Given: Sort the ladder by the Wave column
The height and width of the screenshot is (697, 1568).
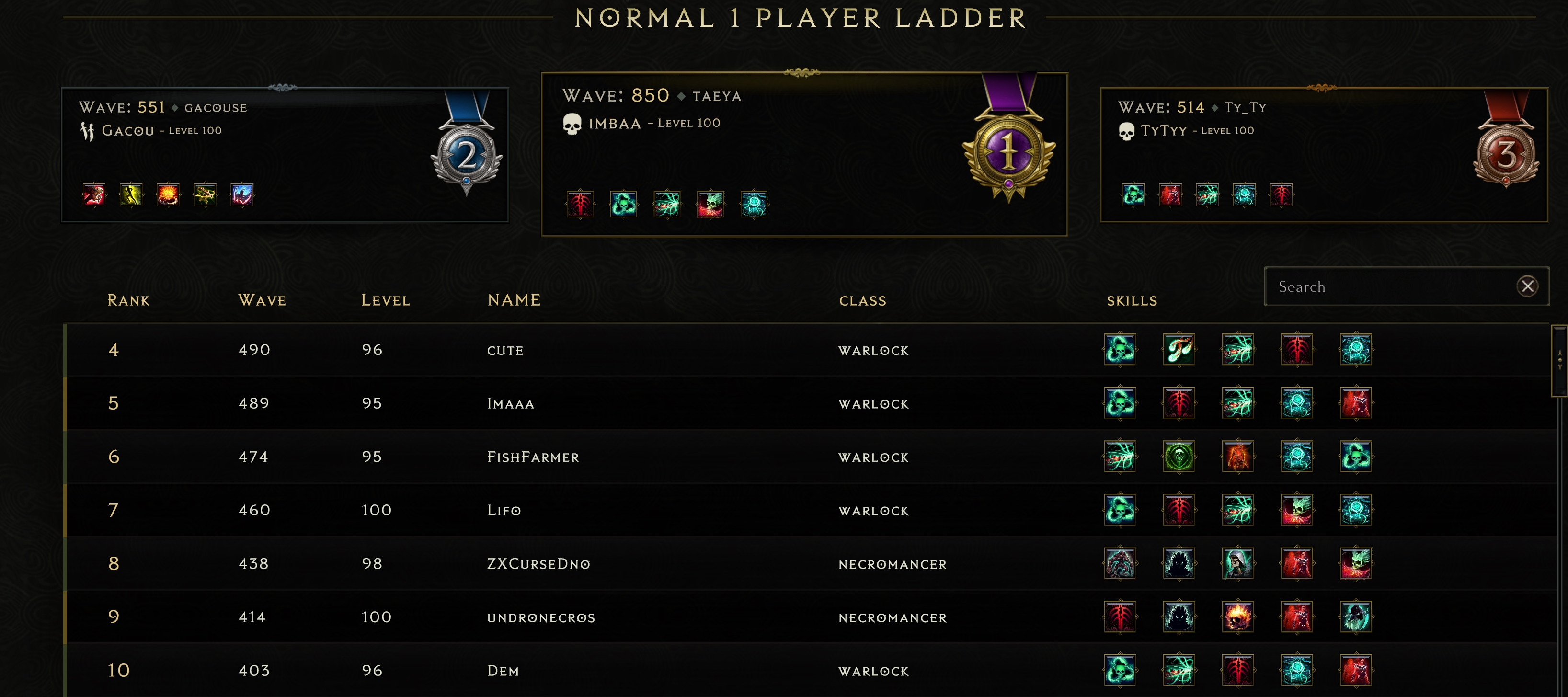Looking at the screenshot, I should click(262, 300).
